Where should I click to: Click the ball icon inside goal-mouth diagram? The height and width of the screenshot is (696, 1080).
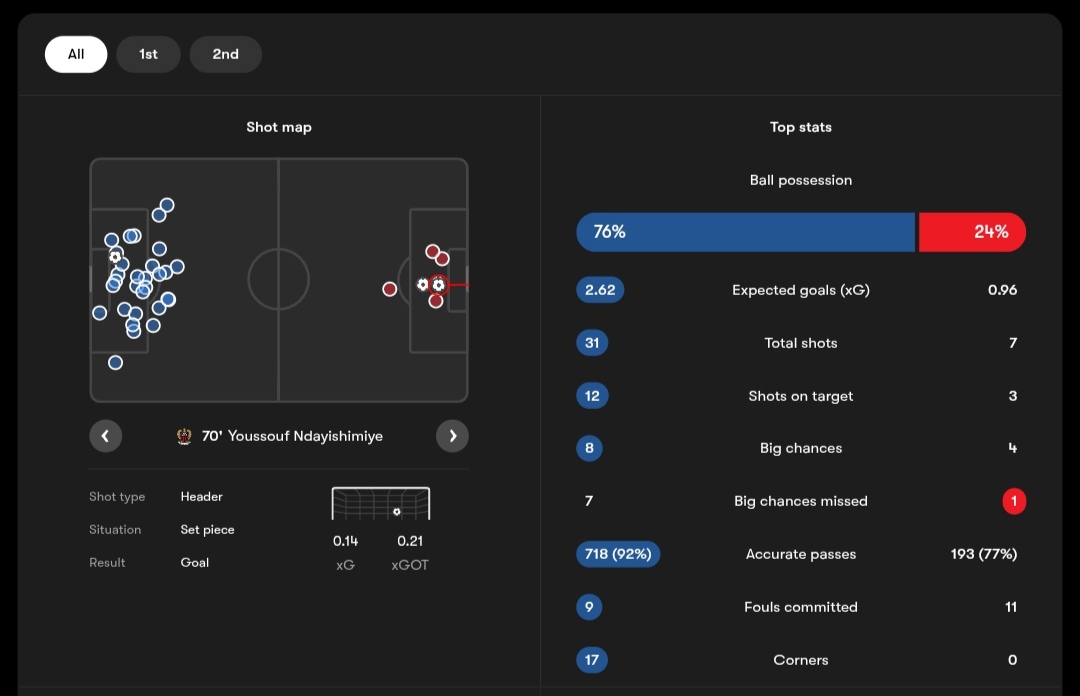tap(397, 511)
